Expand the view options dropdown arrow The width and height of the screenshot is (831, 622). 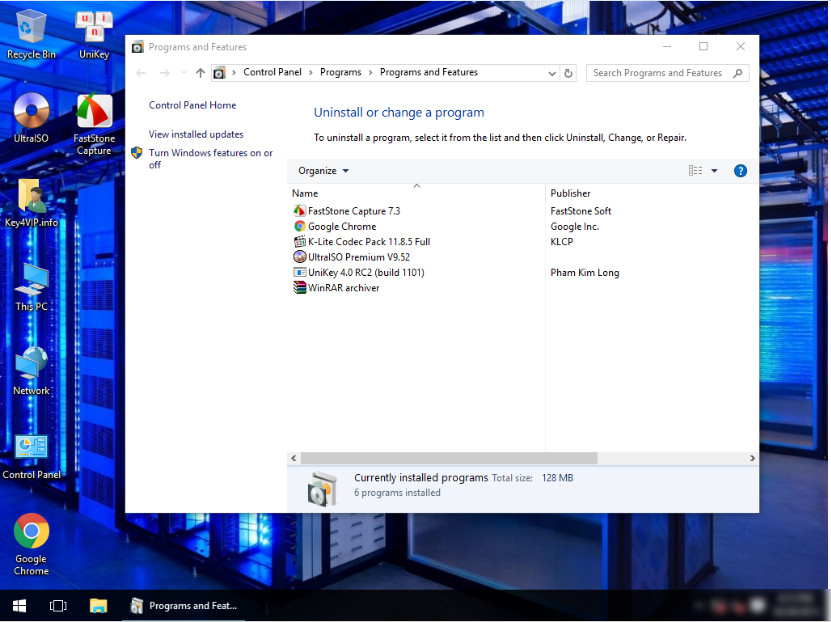coord(714,171)
